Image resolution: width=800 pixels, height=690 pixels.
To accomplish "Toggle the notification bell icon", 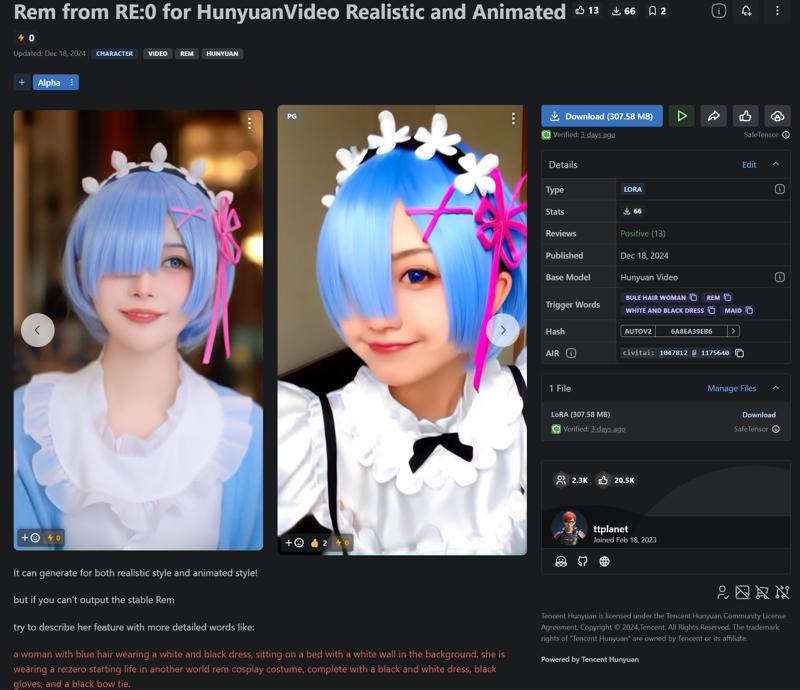I will (x=746, y=11).
